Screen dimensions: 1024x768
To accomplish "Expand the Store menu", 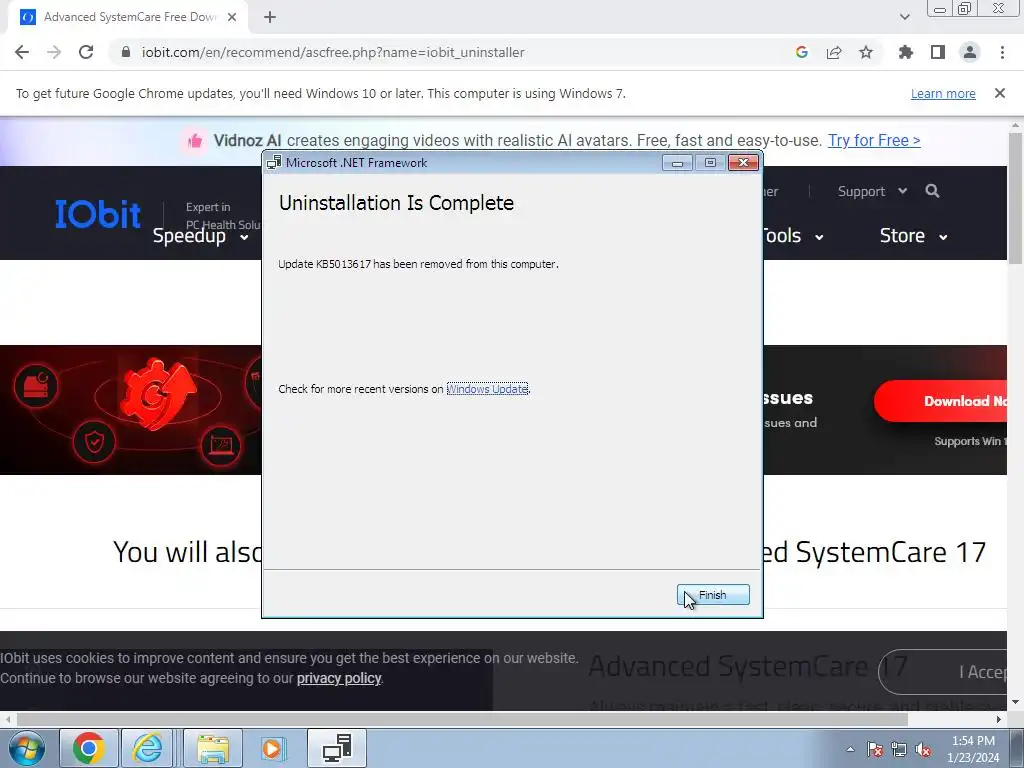I will click(914, 236).
